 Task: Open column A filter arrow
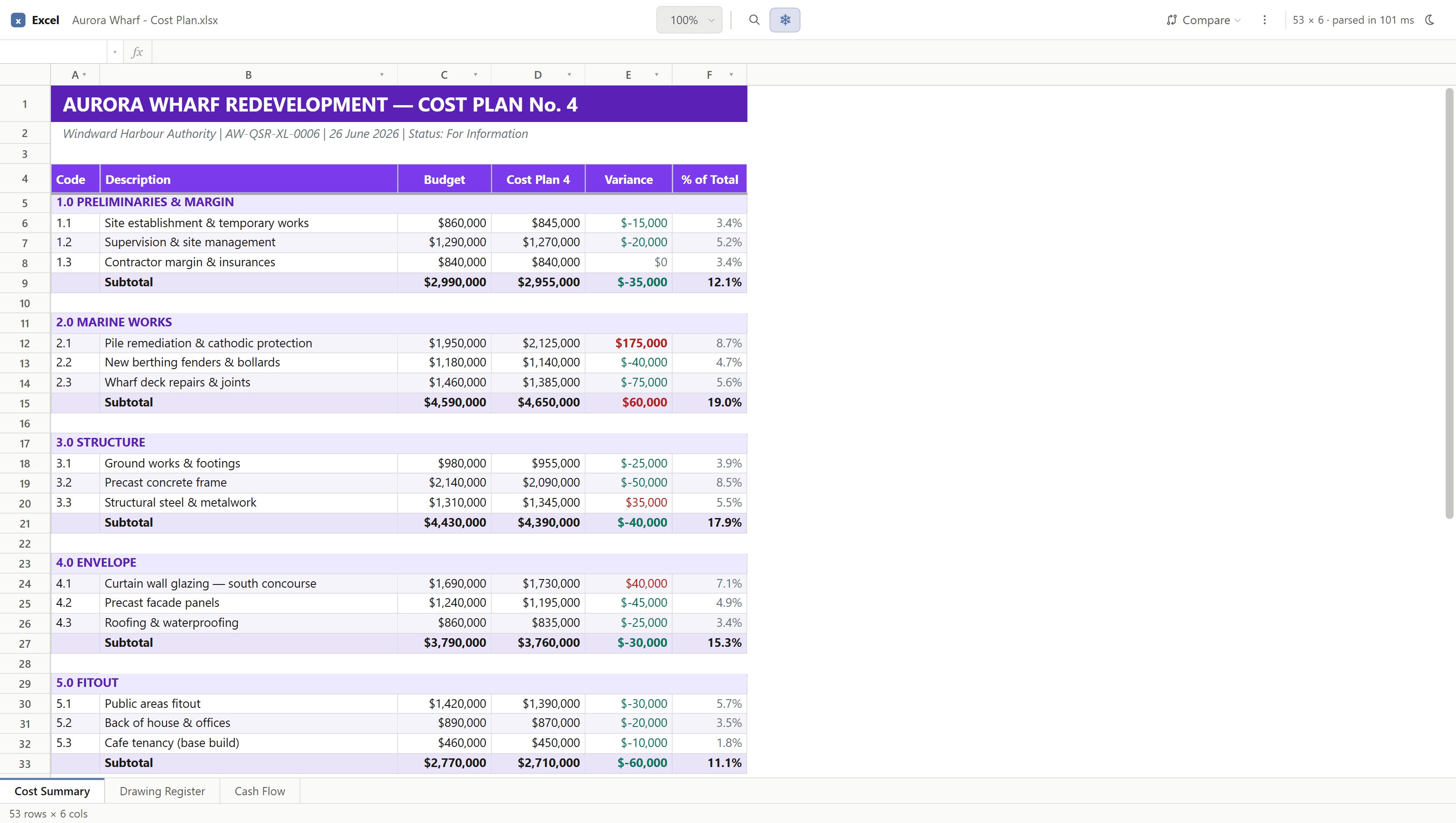(x=84, y=75)
